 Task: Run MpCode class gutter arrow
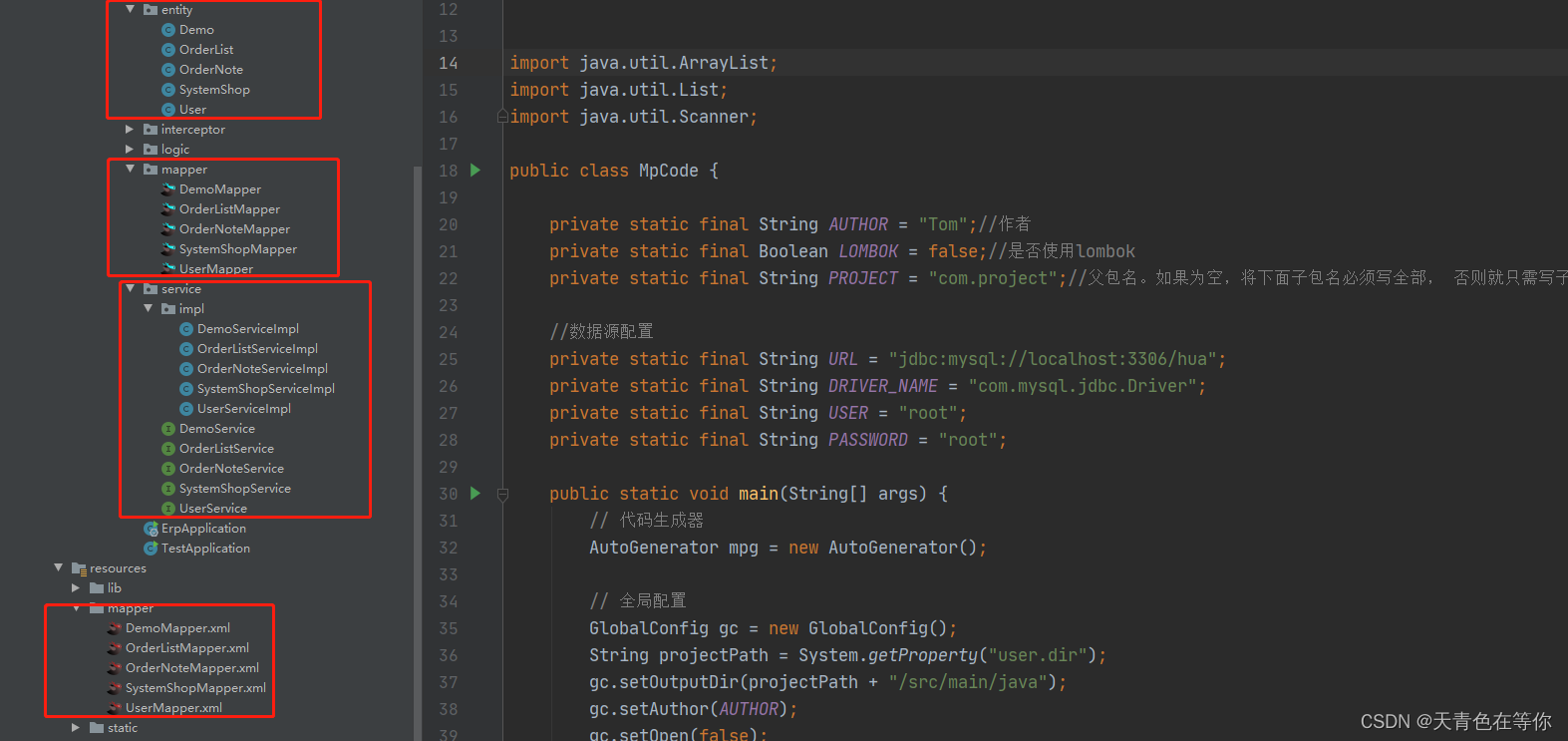(475, 171)
